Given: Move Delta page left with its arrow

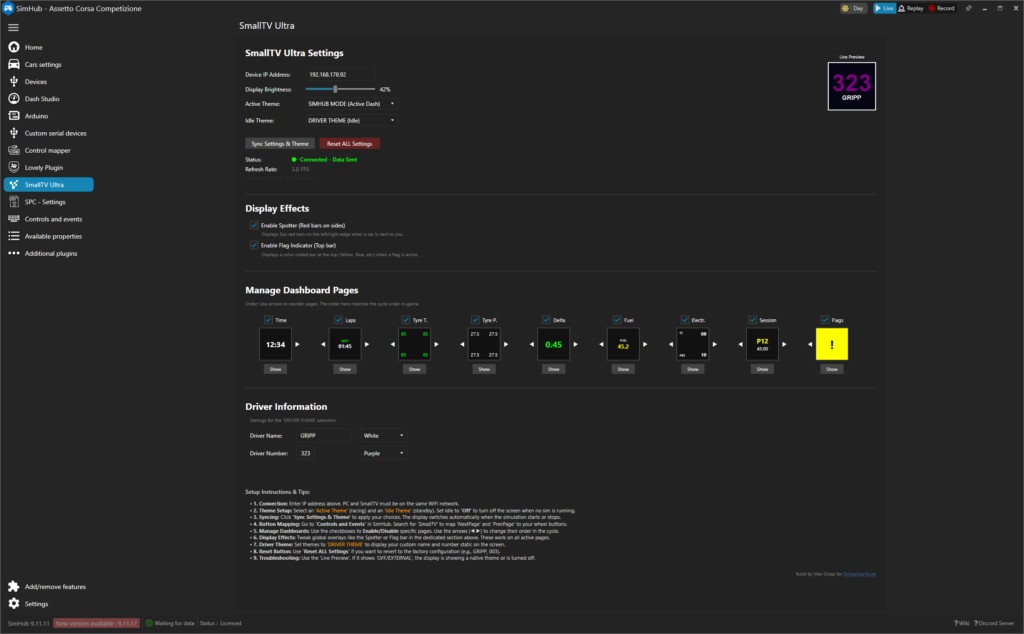Looking at the screenshot, I should 532,344.
